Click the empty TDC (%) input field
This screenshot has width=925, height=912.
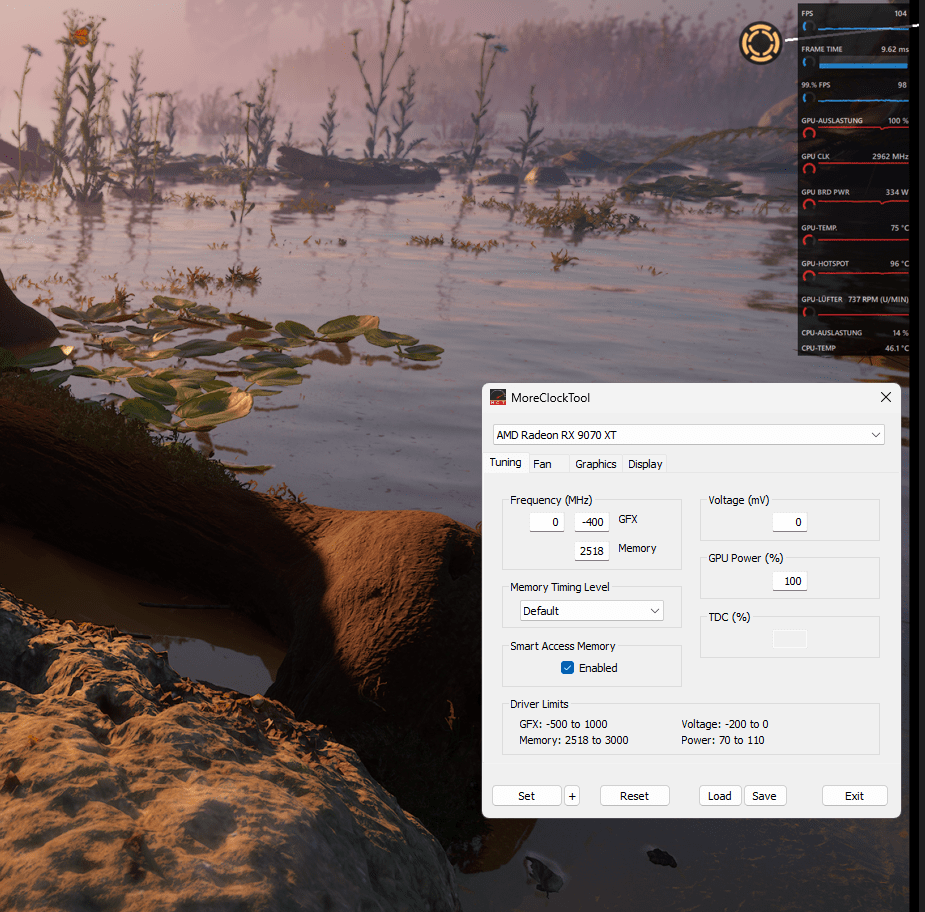790,639
